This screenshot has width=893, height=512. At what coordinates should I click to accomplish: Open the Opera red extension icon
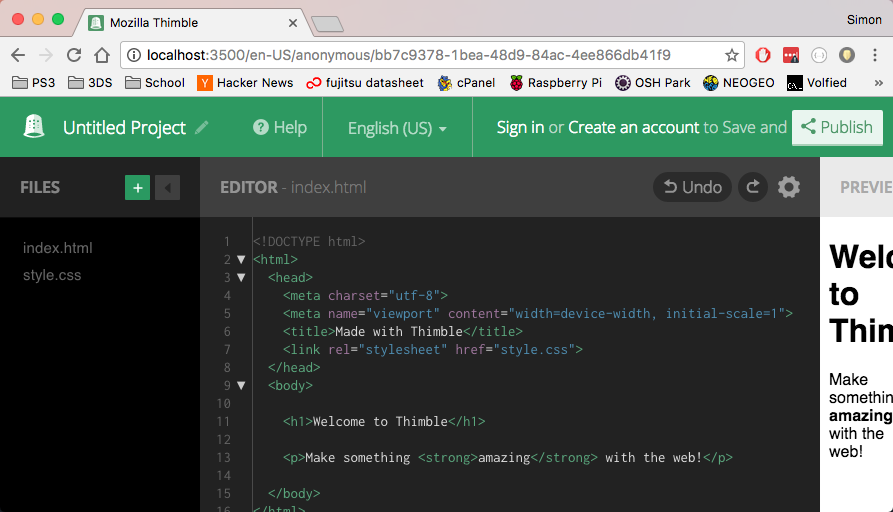click(x=763, y=55)
